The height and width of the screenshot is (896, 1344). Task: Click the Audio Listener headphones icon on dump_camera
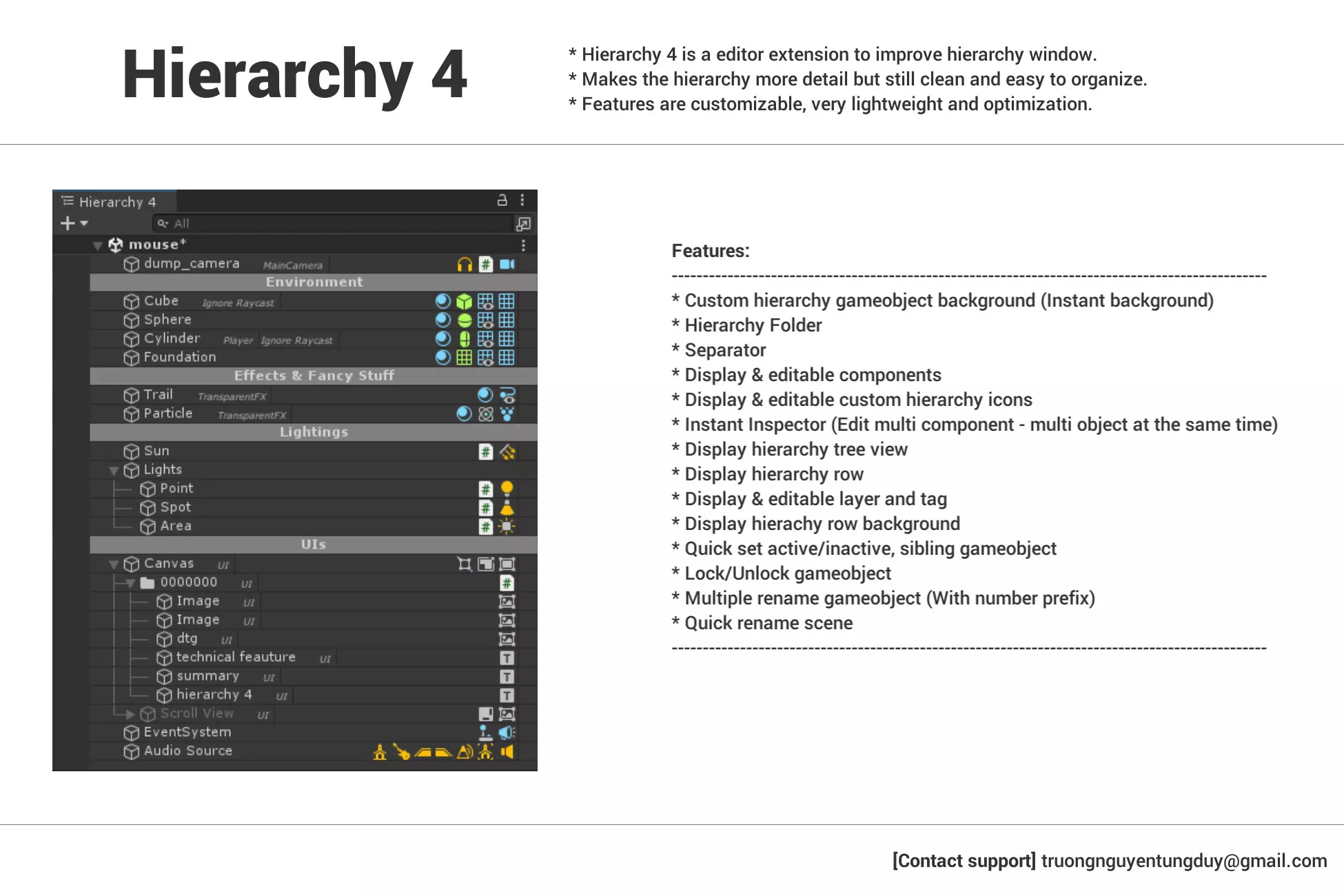tap(465, 265)
